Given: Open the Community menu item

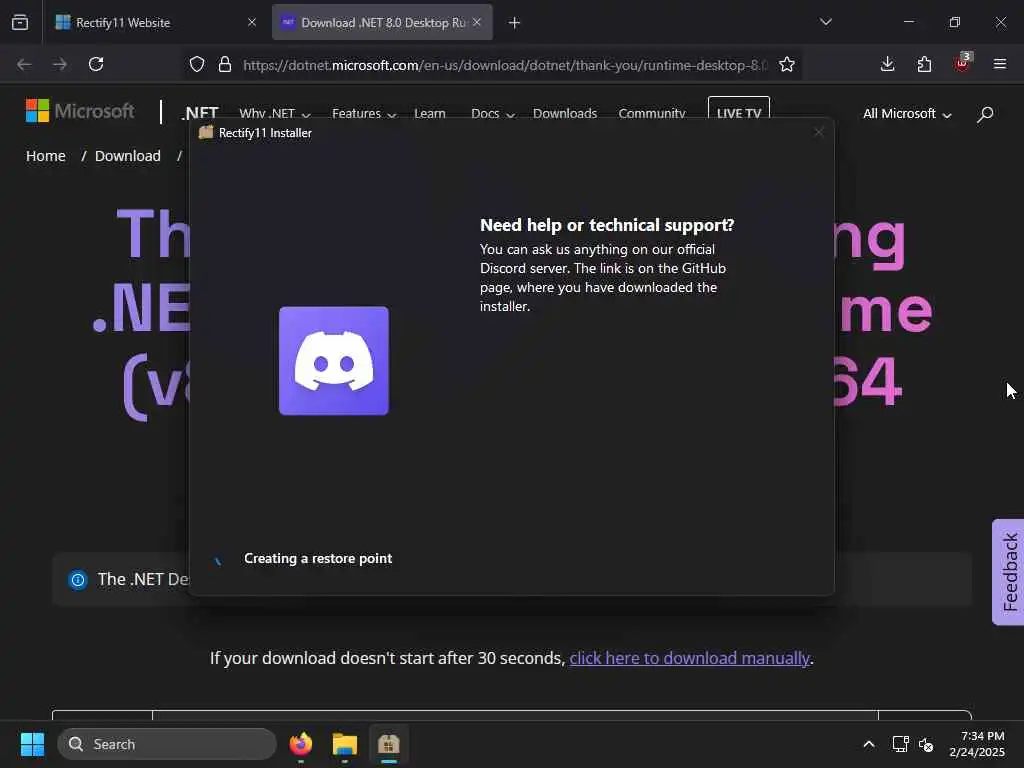Looking at the screenshot, I should tap(652, 114).
